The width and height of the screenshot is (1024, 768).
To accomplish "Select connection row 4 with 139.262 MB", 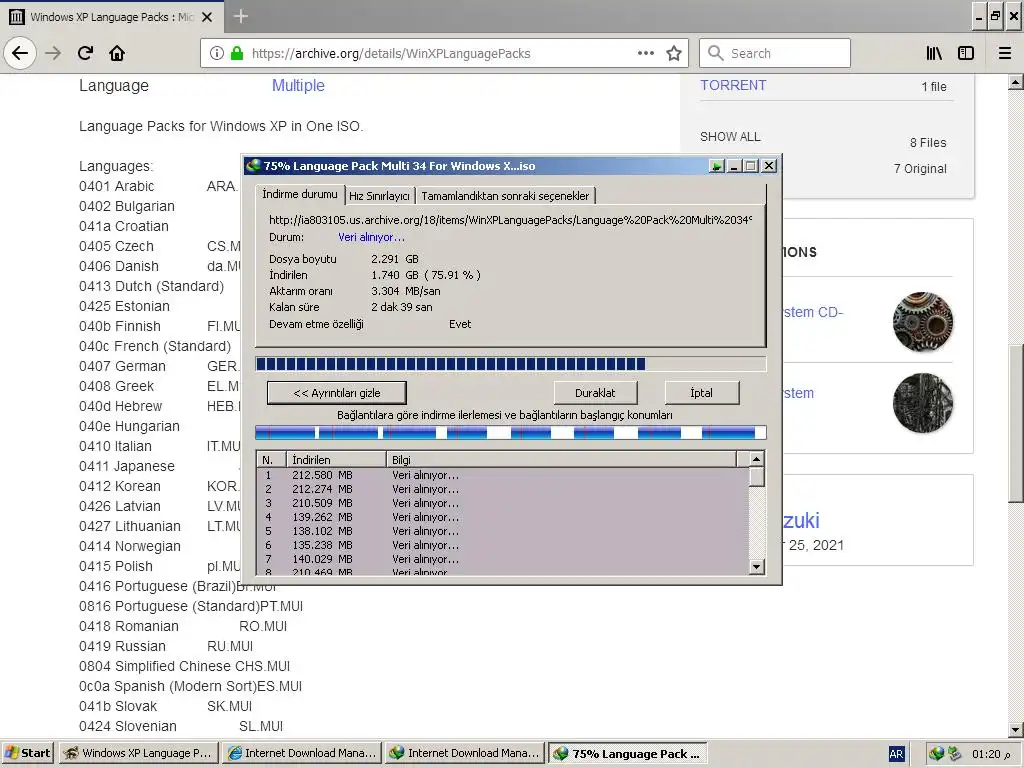I will [503, 517].
